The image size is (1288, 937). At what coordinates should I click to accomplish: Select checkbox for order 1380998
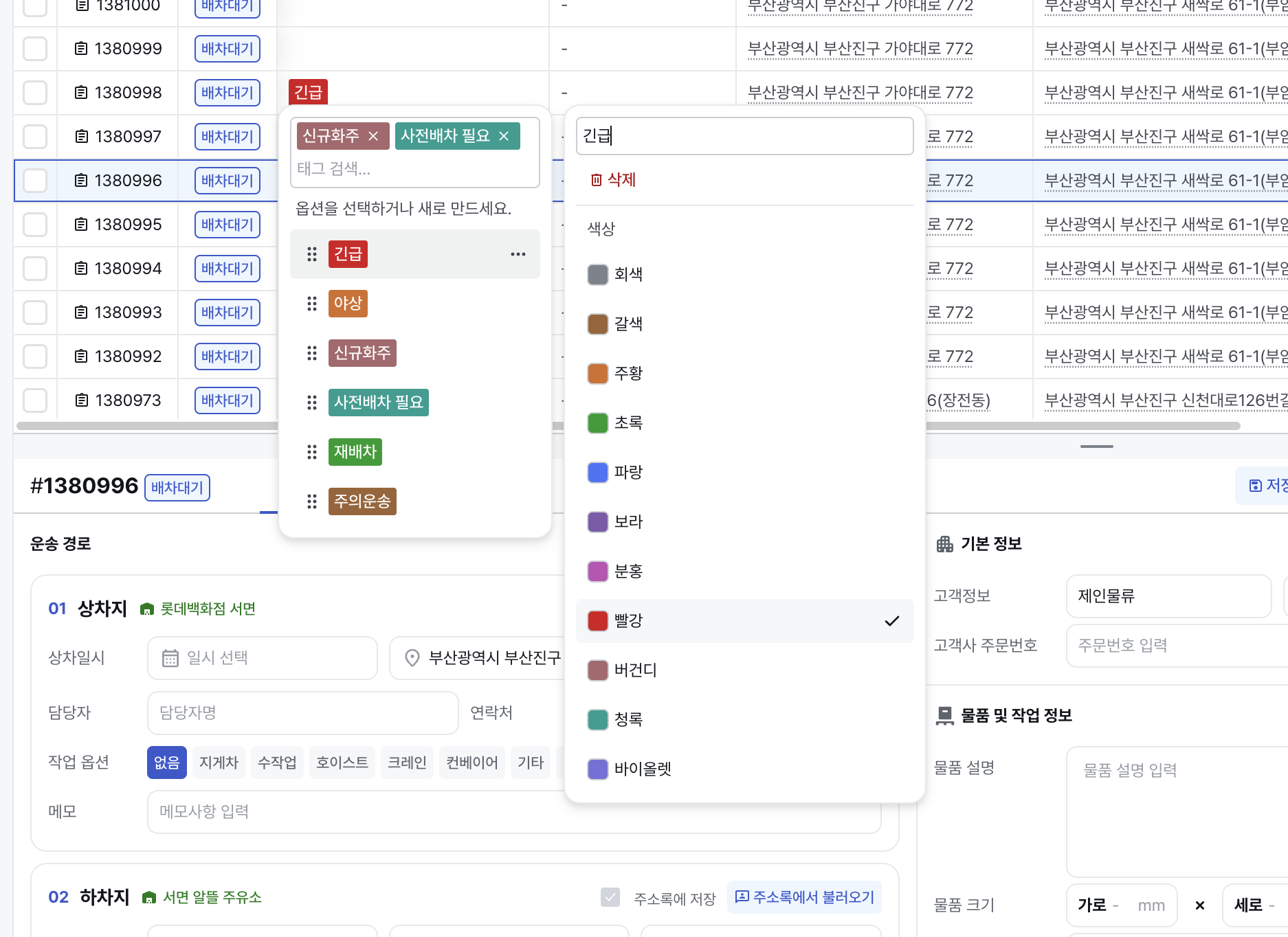[x=35, y=93]
